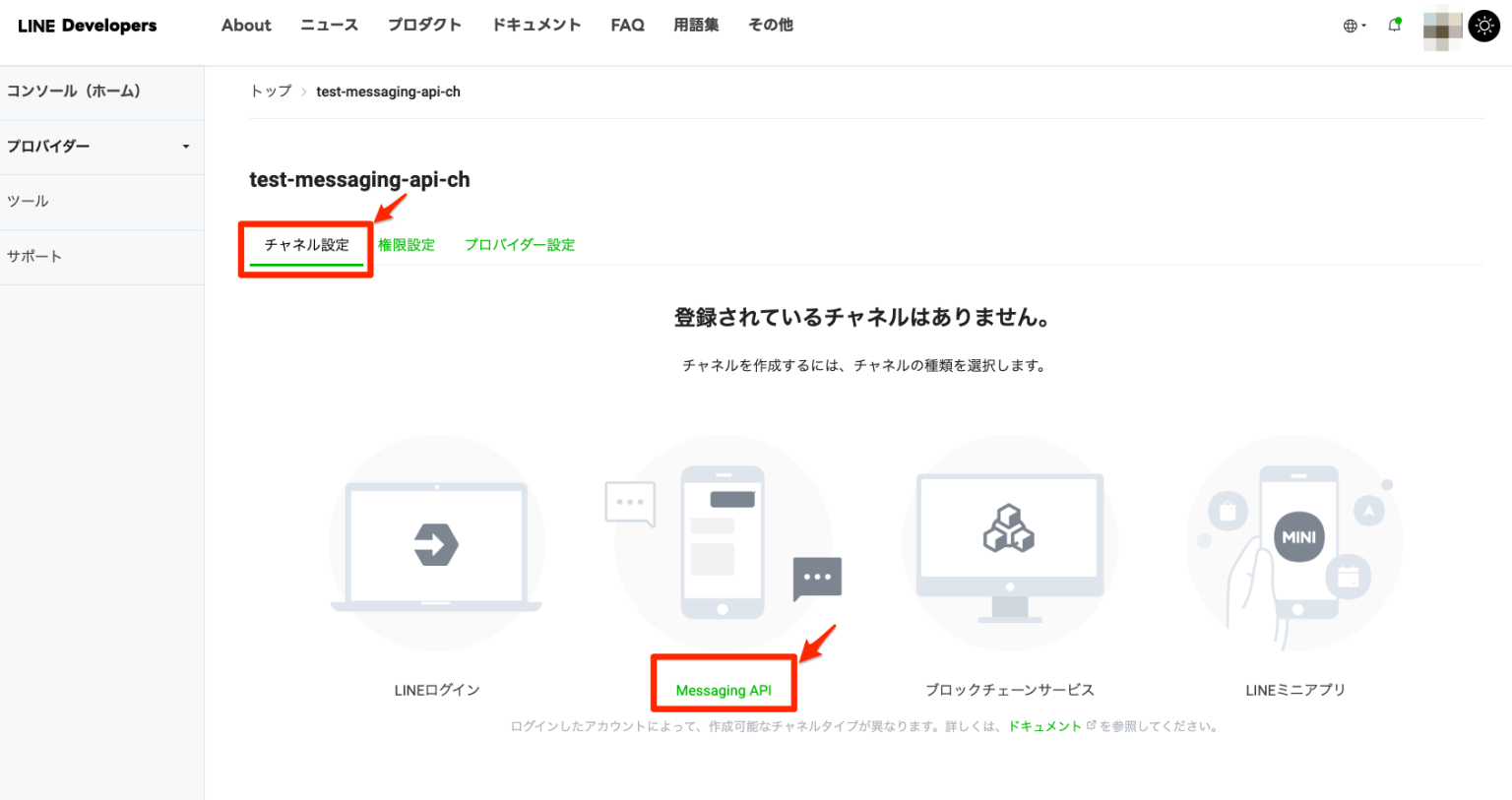Navigate to コンソール（ホーム）in the sidebar
This screenshot has width=1512, height=800.
click(76, 90)
